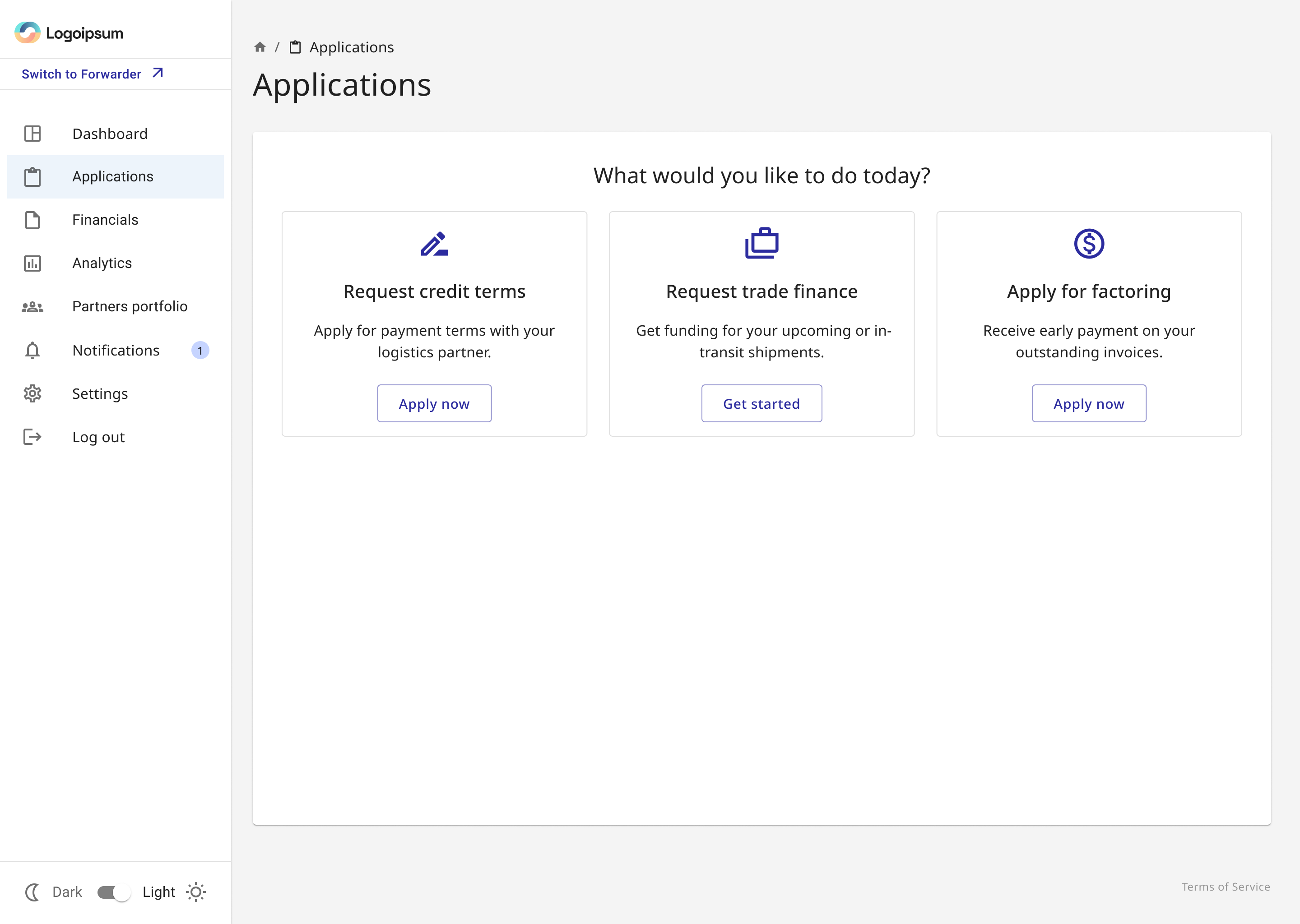Viewport: 1300px width, 924px height.
Task: Click the Dark label near theme switch
Action: coord(67,892)
